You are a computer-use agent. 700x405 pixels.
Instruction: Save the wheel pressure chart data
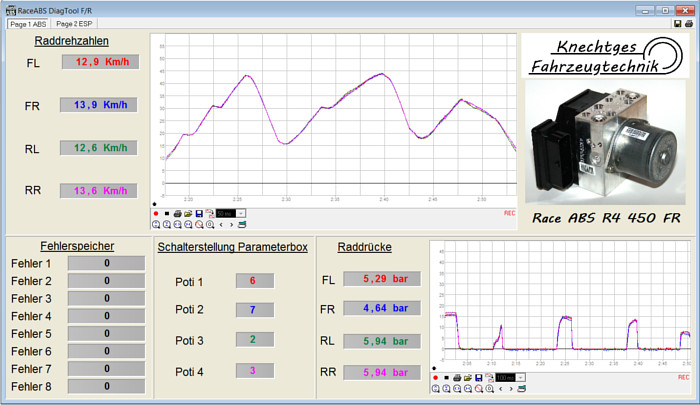479,378
